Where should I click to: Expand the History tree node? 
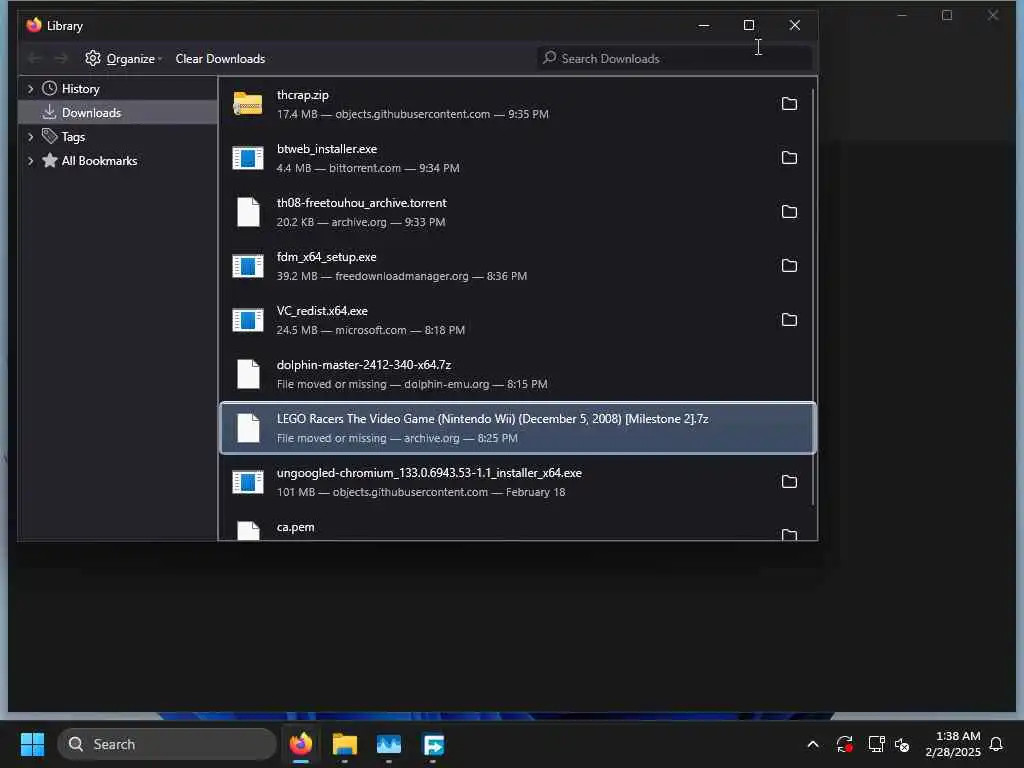point(30,89)
